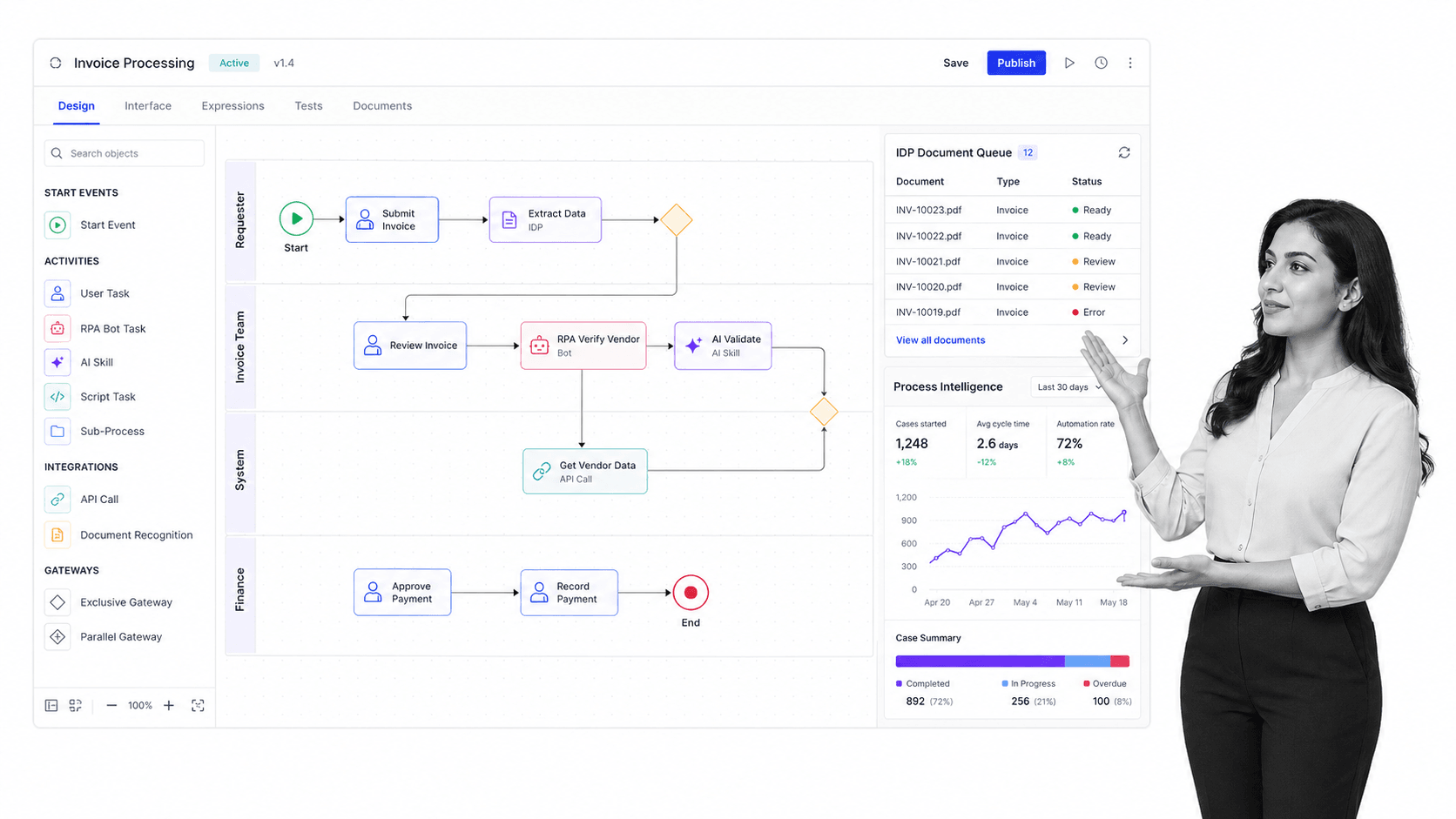Open version history clock icon

[x=1101, y=63]
